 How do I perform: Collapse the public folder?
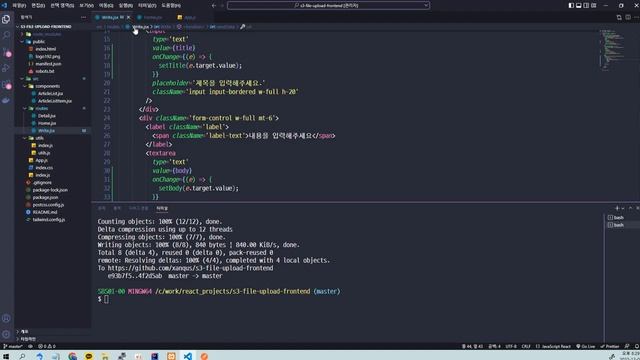click(39, 42)
